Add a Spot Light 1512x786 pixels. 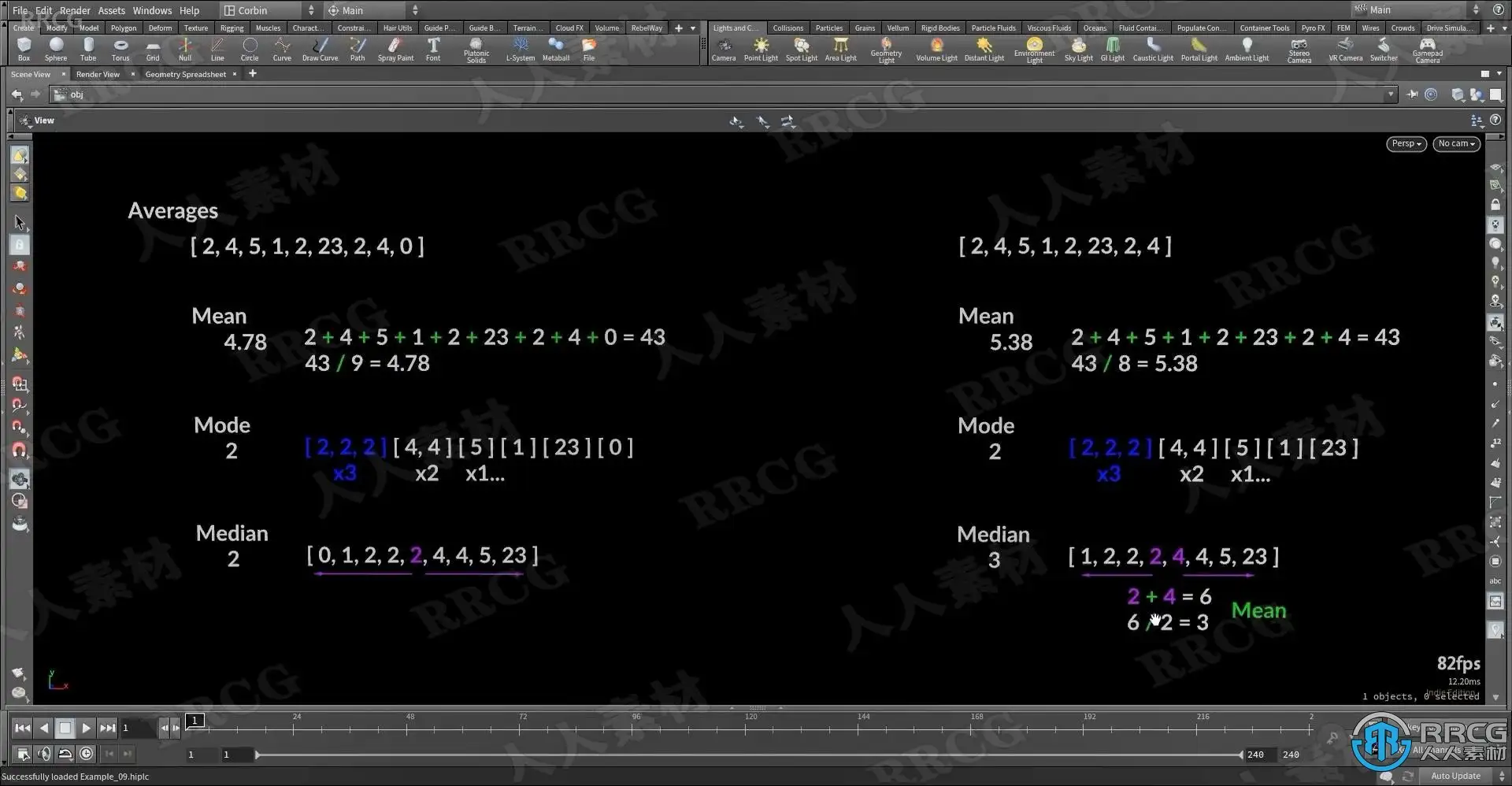[x=802, y=50]
